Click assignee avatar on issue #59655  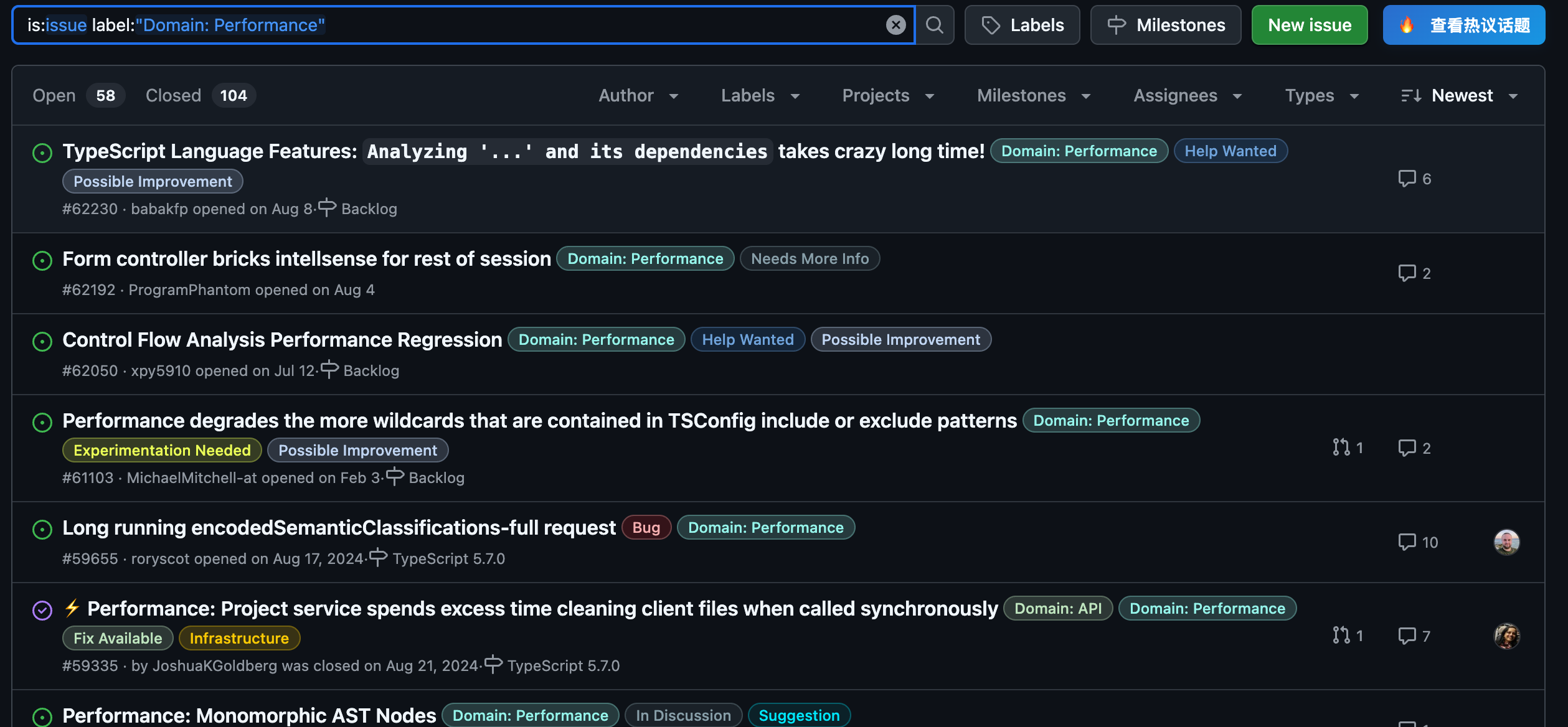pos(1506,542)
